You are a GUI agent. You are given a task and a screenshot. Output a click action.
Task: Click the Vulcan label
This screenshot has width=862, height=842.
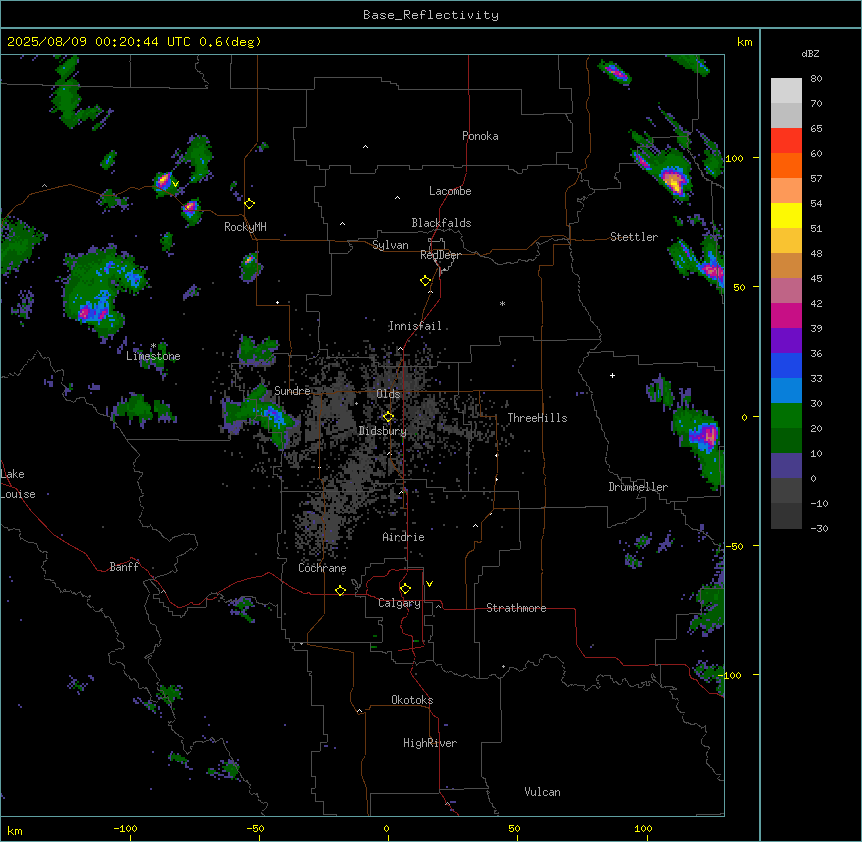tap(543, 792)
